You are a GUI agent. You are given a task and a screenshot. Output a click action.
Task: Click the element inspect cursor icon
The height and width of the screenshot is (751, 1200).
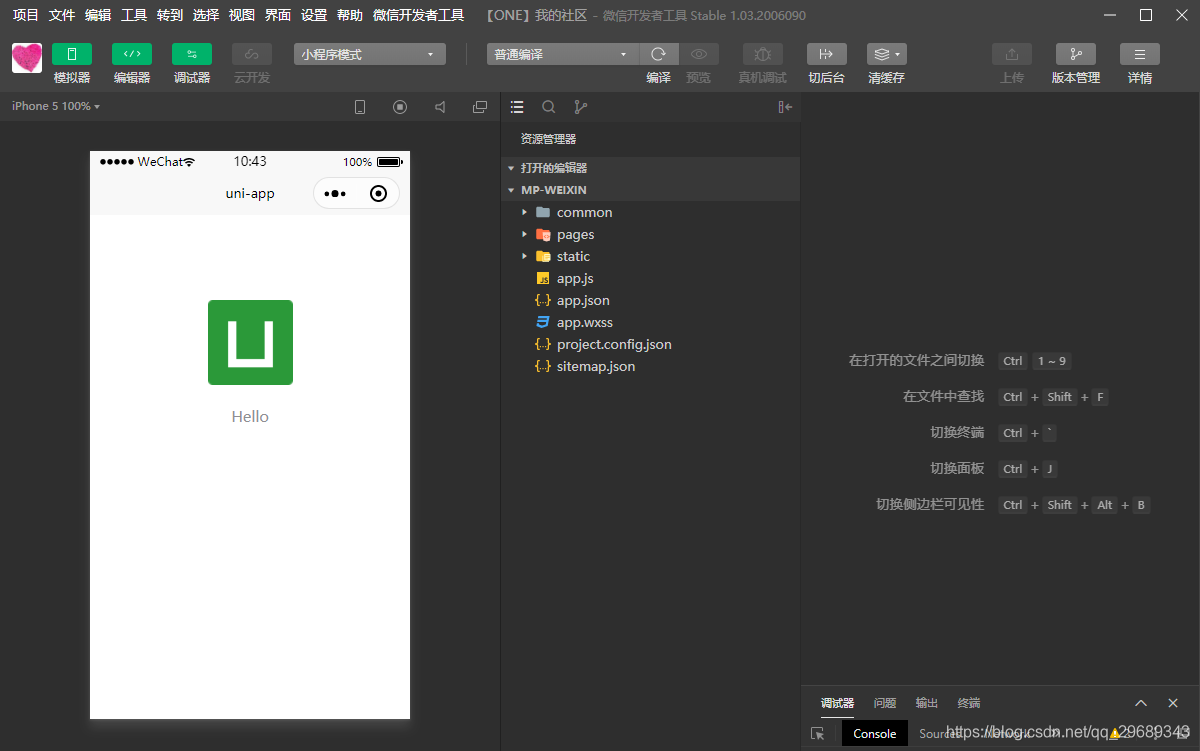pos(818,733)
